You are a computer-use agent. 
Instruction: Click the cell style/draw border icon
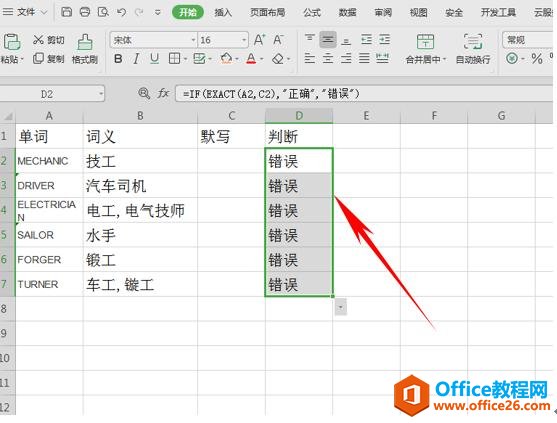pos(199,59)
